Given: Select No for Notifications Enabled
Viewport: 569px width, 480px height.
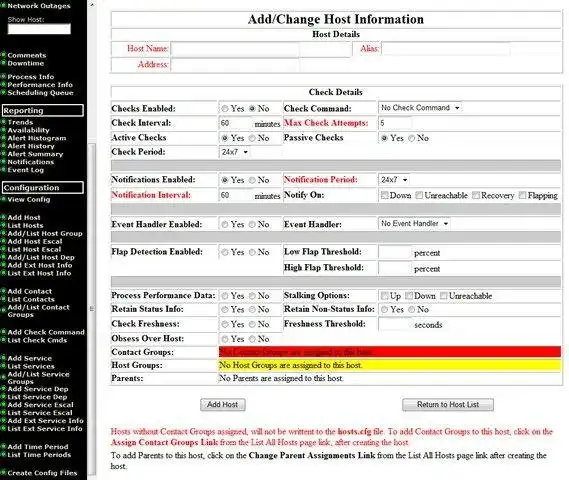Looking at the screenshot, I should (x=252, y=180).
